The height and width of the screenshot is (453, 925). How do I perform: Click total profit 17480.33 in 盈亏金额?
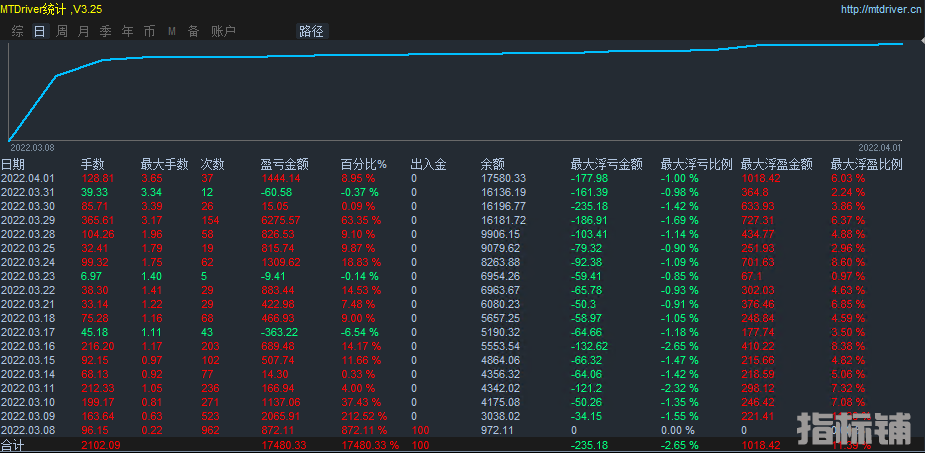pos(284,445)
